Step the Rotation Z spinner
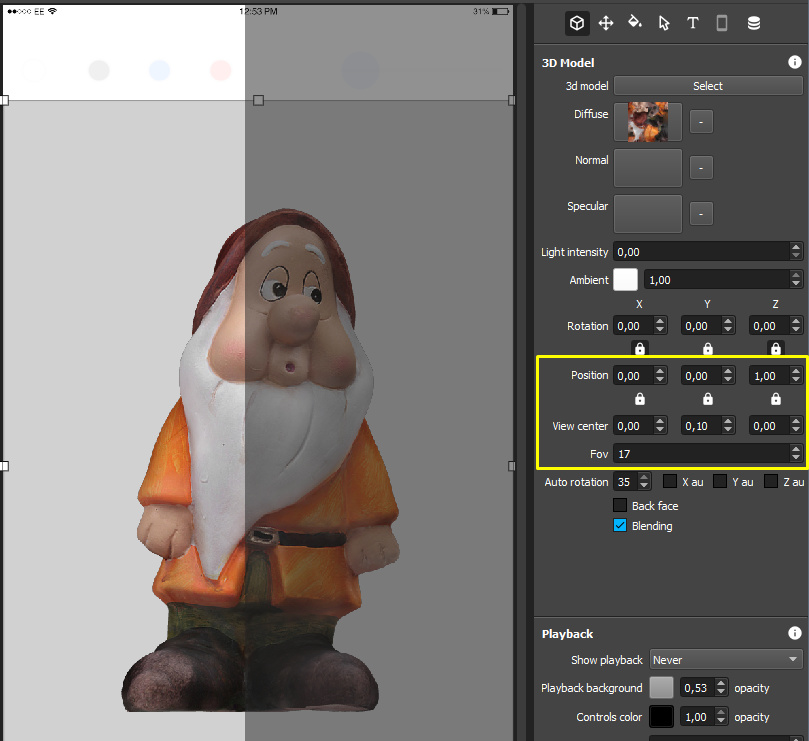Screen dimensions: 809x741 [796, 326]
